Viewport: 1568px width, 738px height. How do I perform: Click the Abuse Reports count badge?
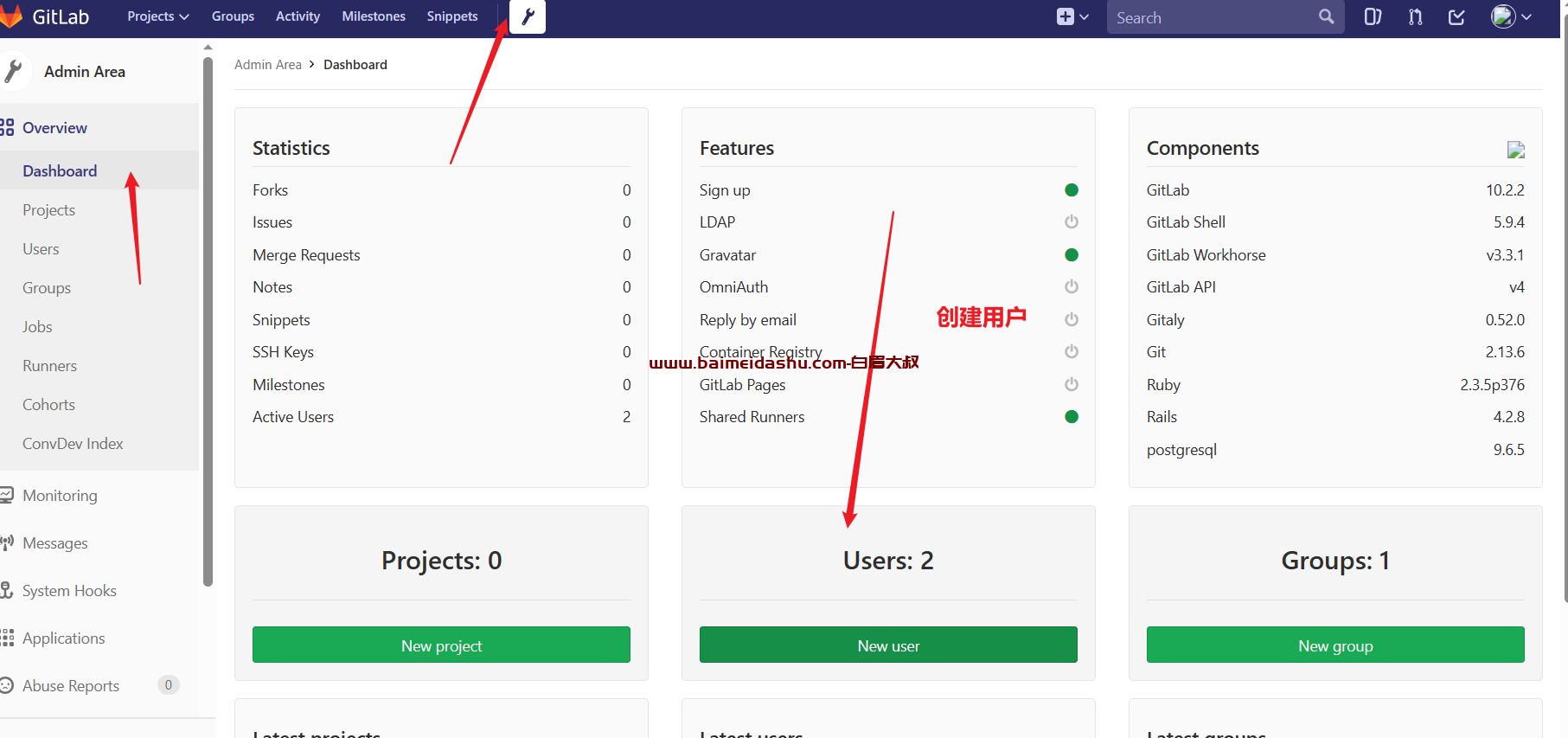point(169,685)
